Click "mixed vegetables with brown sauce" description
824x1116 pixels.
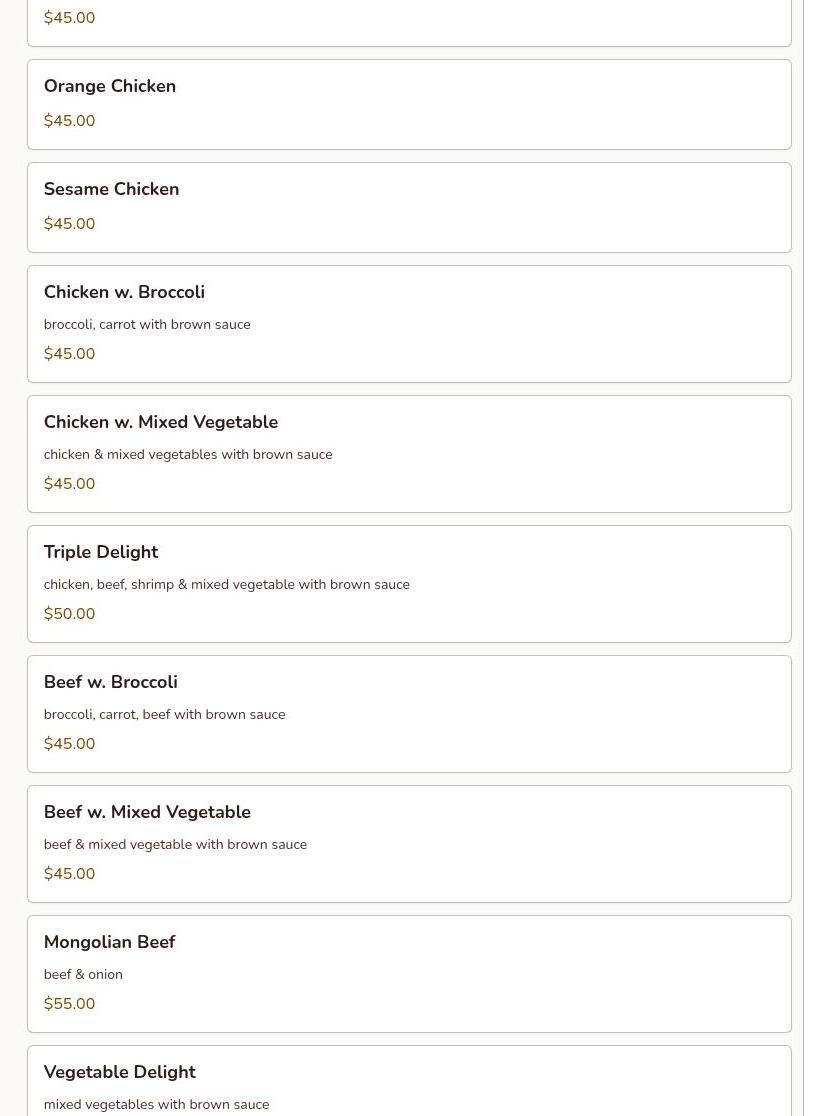pyautogui.click(x=156, y=1104)
